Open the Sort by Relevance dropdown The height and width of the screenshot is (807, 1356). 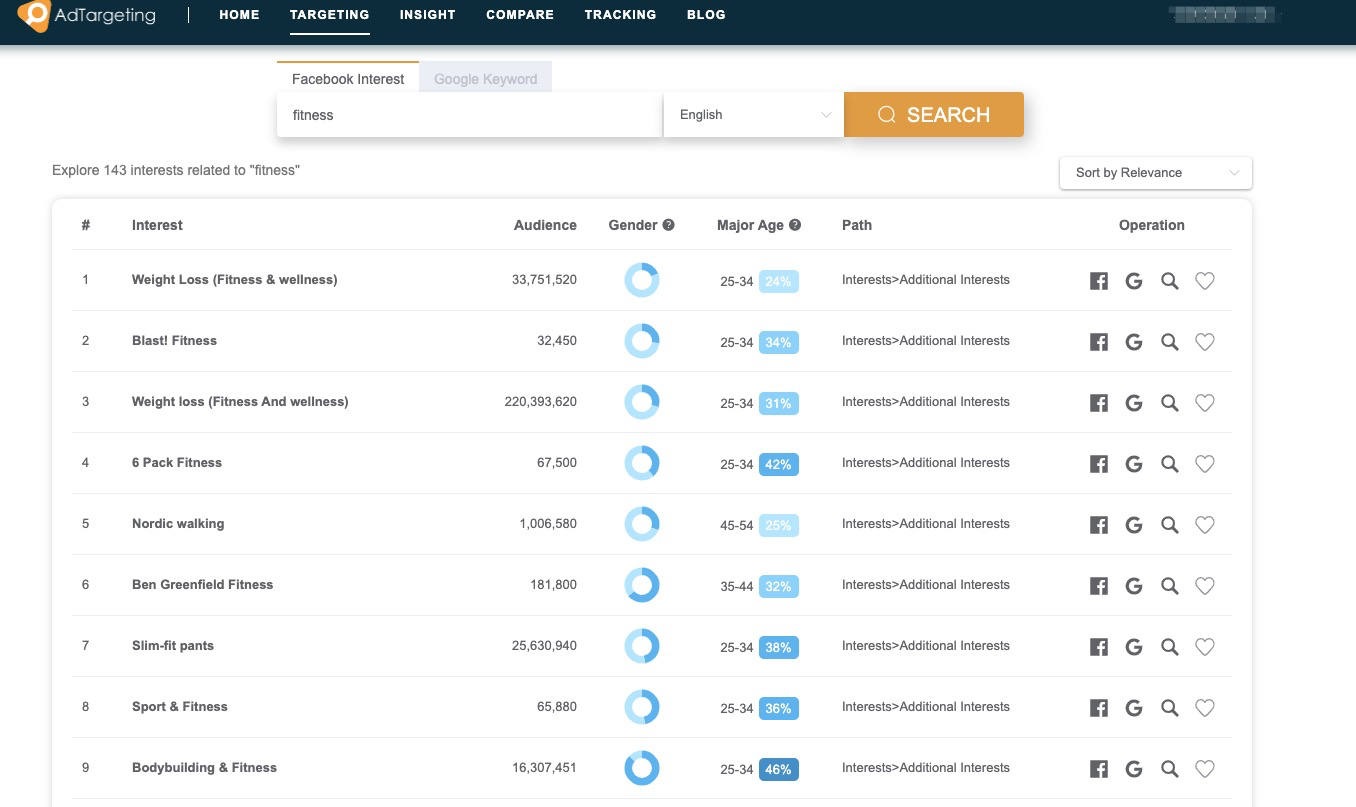click(x=1155, y=172)
